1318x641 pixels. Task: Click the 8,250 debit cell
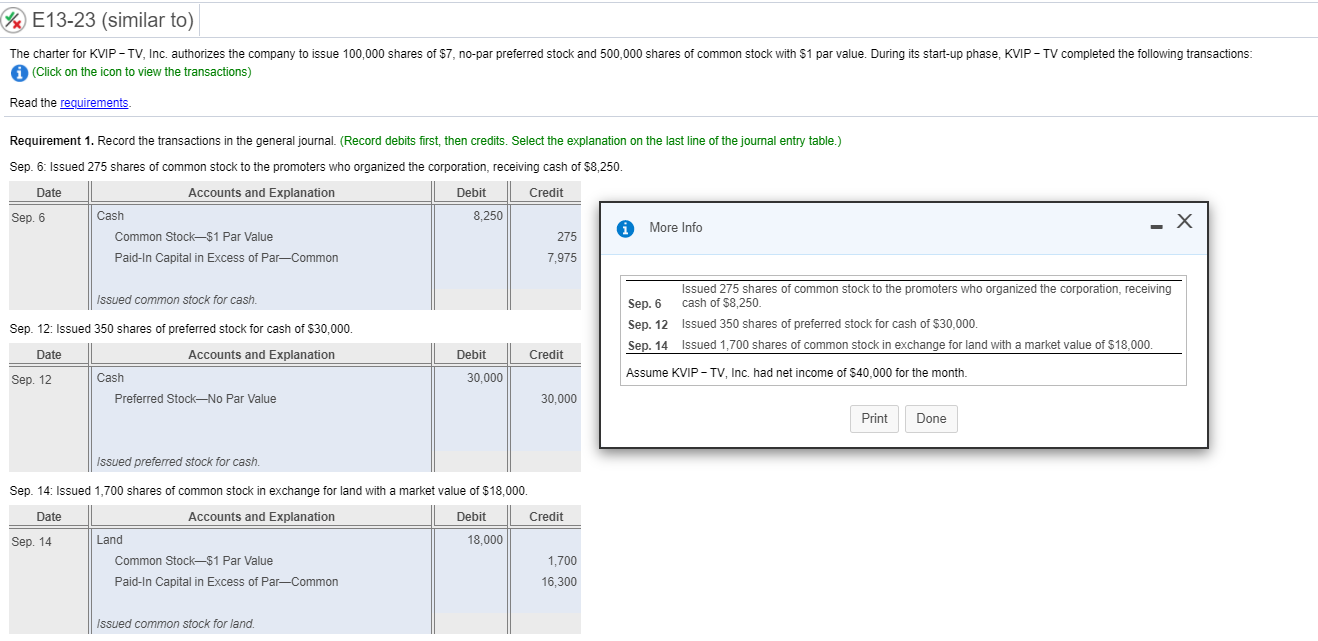(489, 215)
